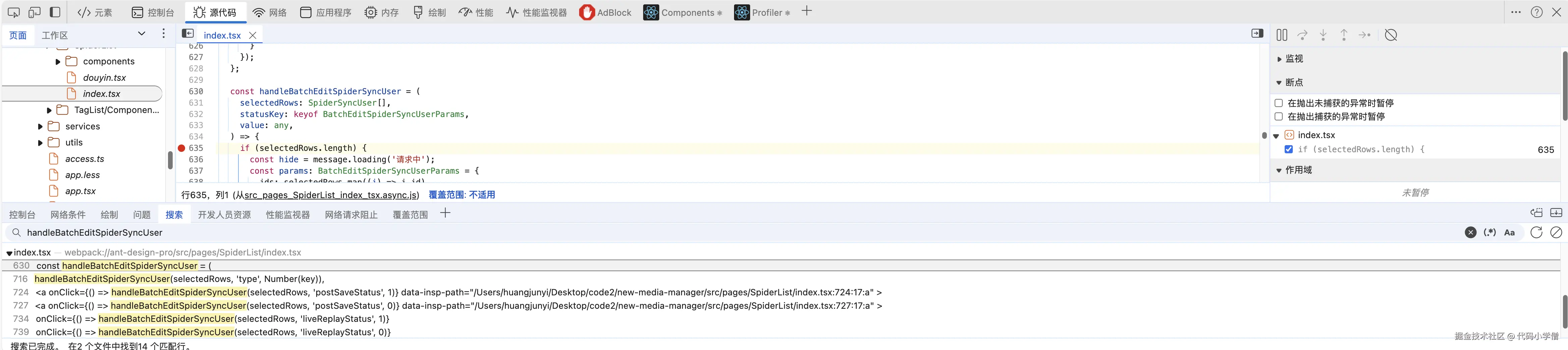Toggle device emulation icon
The height and width of the screenshot is (350, 1568).
(35, 12)
